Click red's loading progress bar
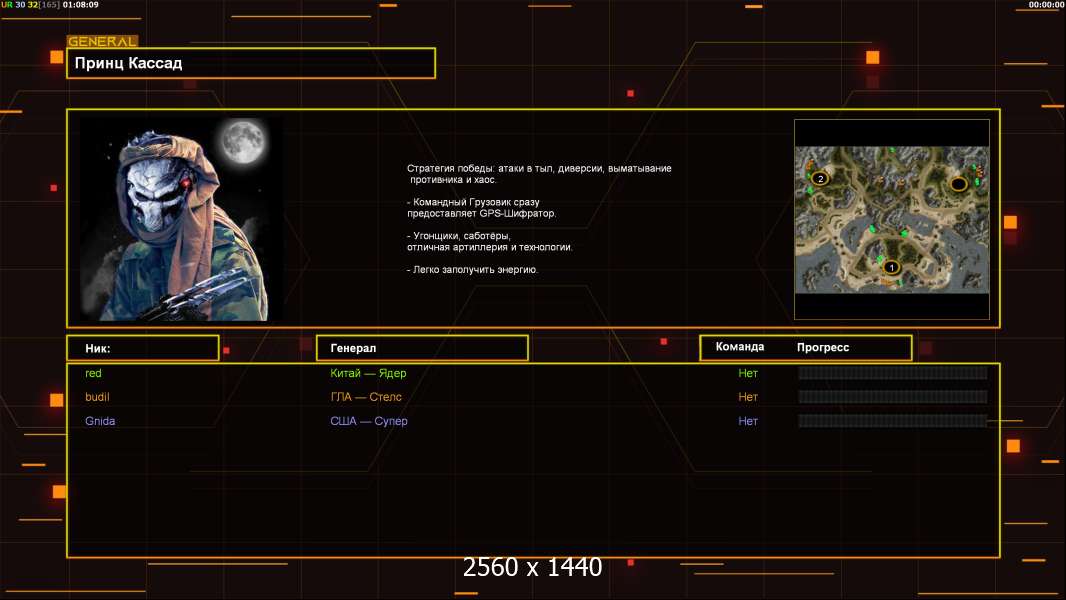This screenshot has height=600, width=1066. 893,372
